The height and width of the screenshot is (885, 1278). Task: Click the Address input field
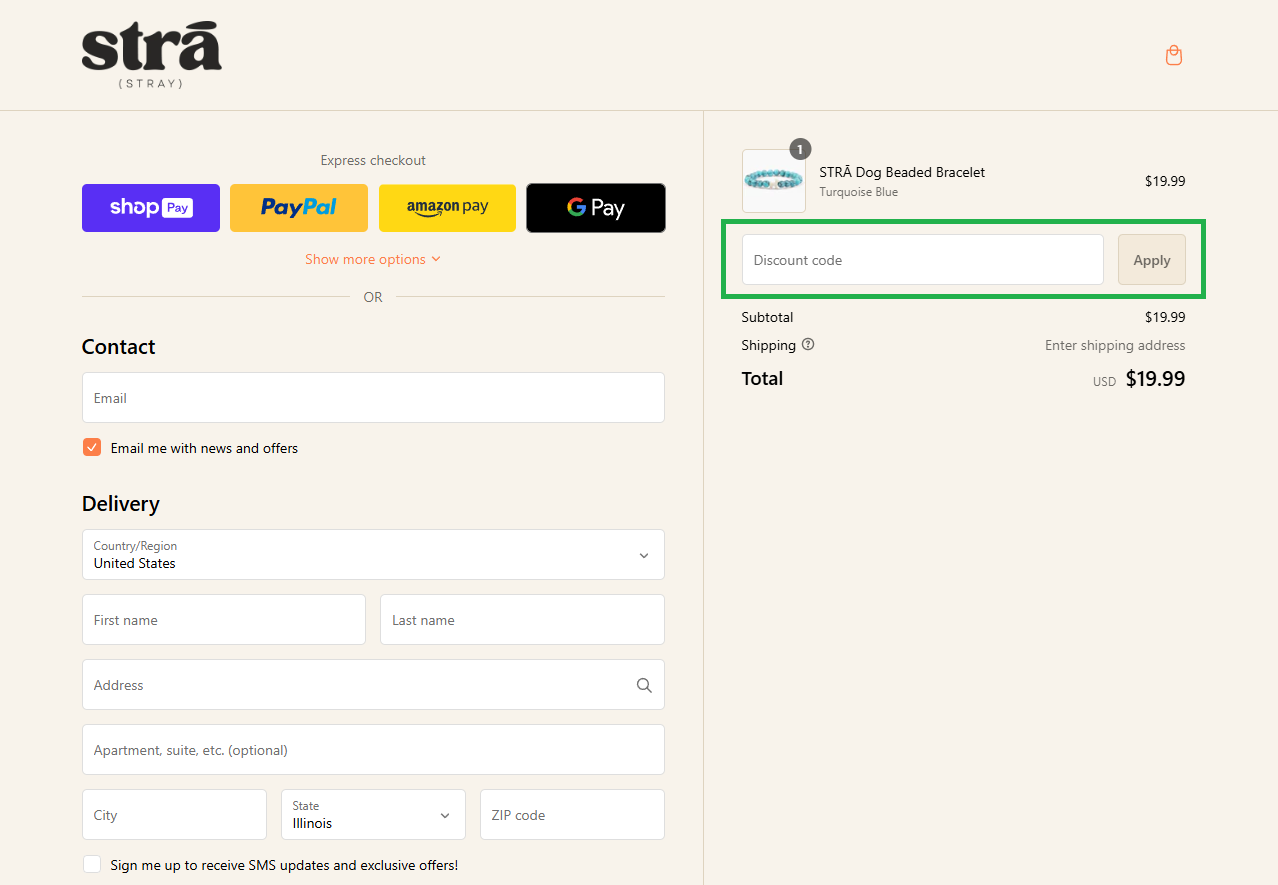pos(373,685)
